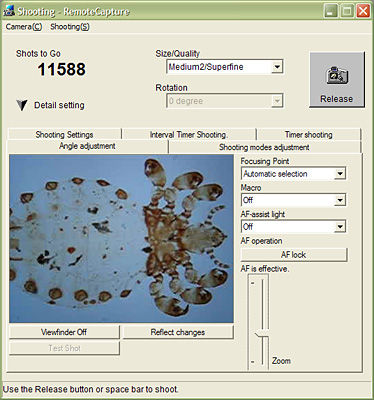Click the AF lock button
Viewport: 374px width, 400px height.
click(294, 255)
